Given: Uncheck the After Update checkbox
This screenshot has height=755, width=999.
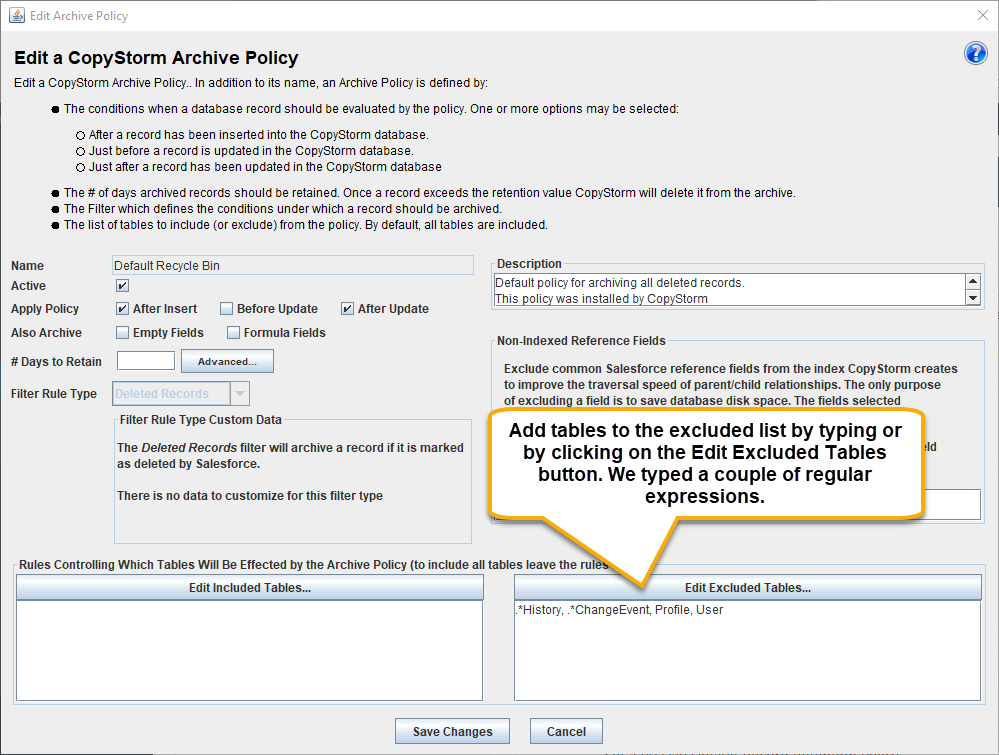Looking at the screenshot, I should coord(347,308).
